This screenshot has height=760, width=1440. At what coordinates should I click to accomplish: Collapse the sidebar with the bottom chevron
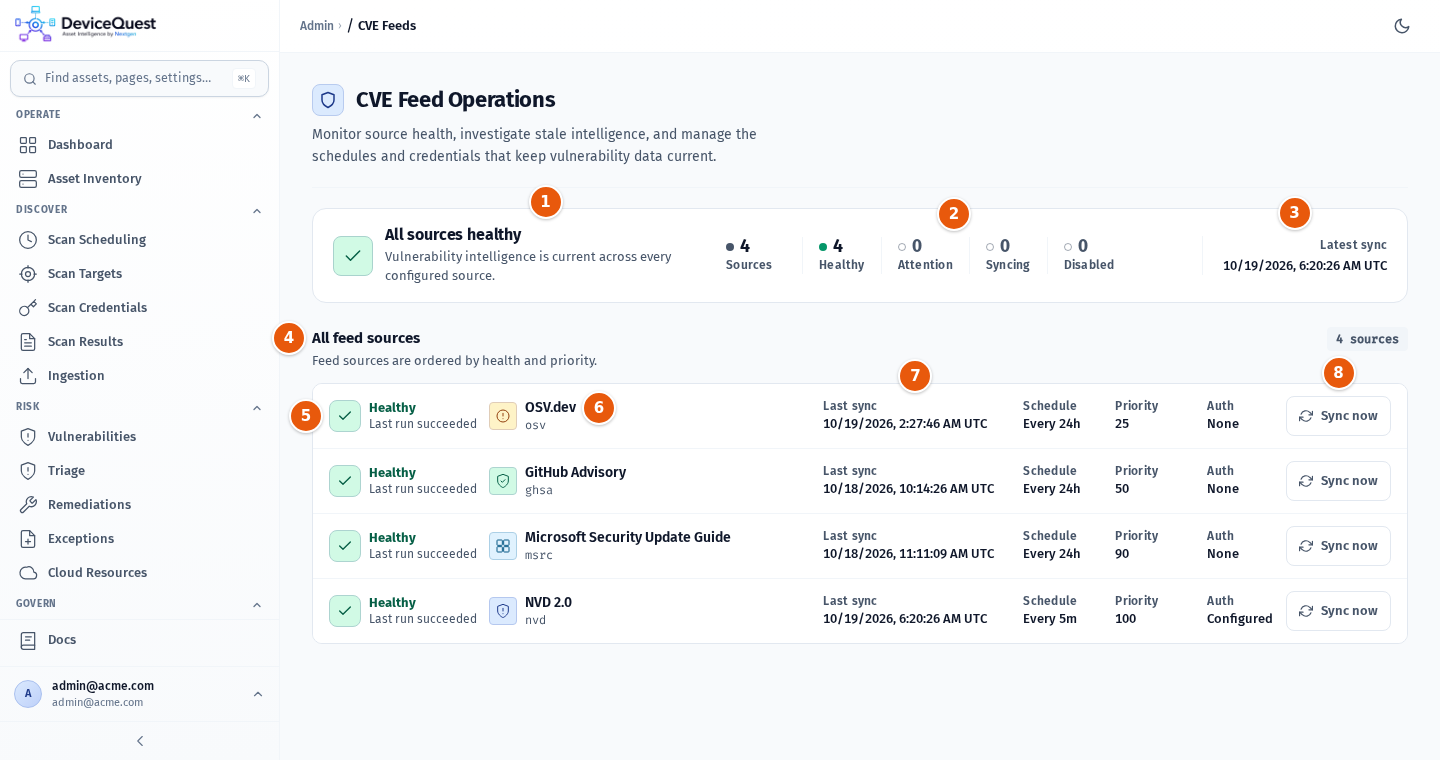click(140, 741)
